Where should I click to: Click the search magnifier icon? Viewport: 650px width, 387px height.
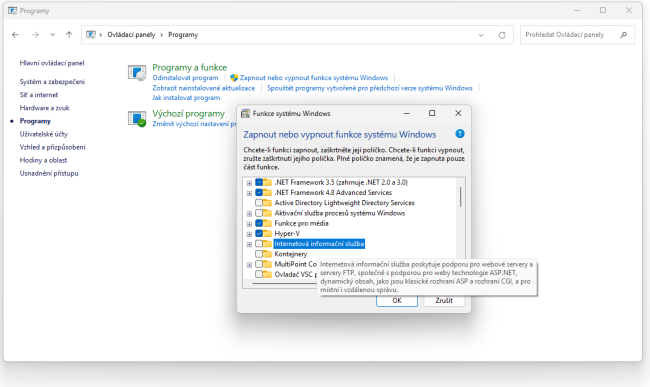[x=623, y=35]
